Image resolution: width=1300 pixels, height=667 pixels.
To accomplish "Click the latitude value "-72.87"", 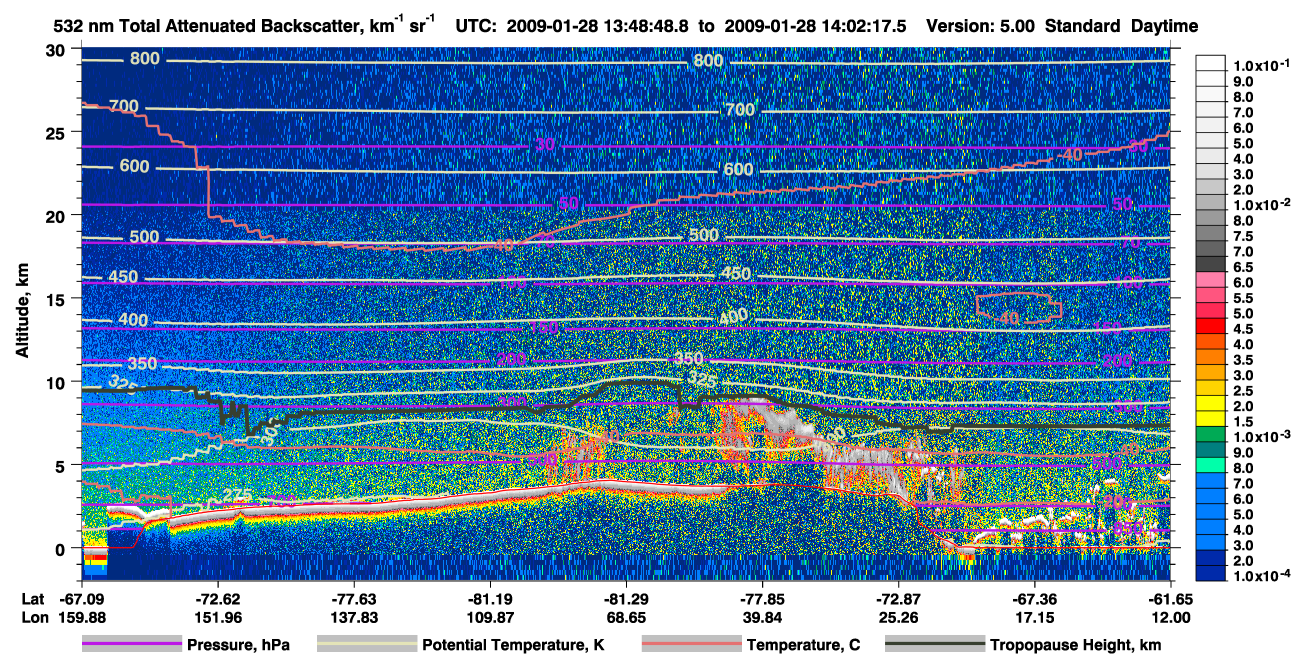I will (x=898, y=598).
